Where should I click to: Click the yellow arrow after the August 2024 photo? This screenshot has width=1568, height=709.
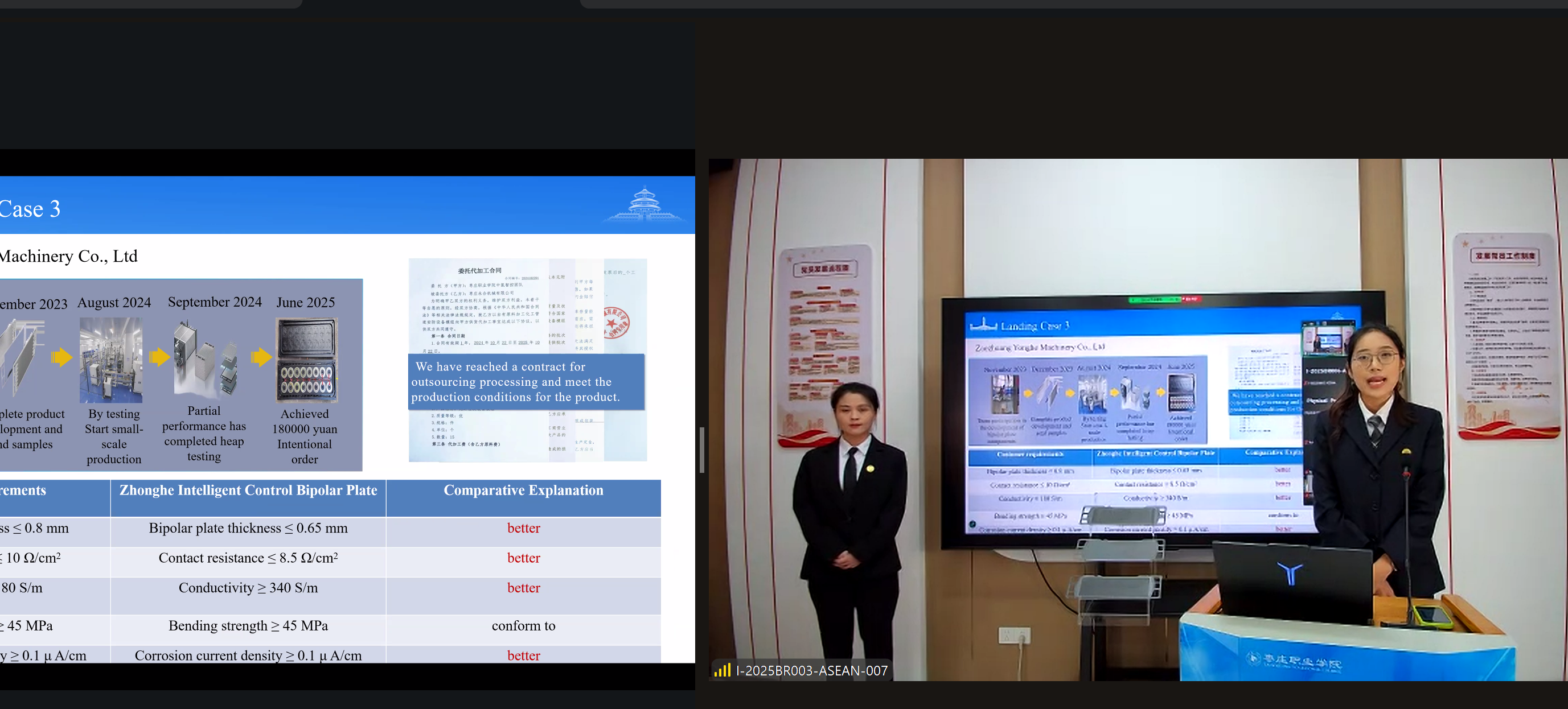point(159,358)
